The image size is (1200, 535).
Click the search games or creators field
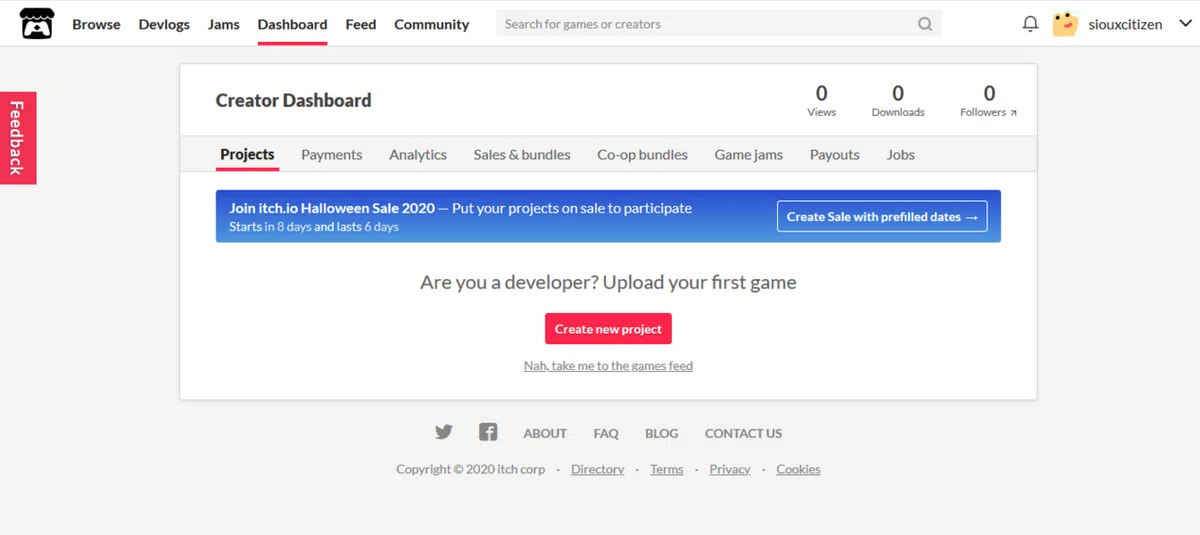pos(718,24)
